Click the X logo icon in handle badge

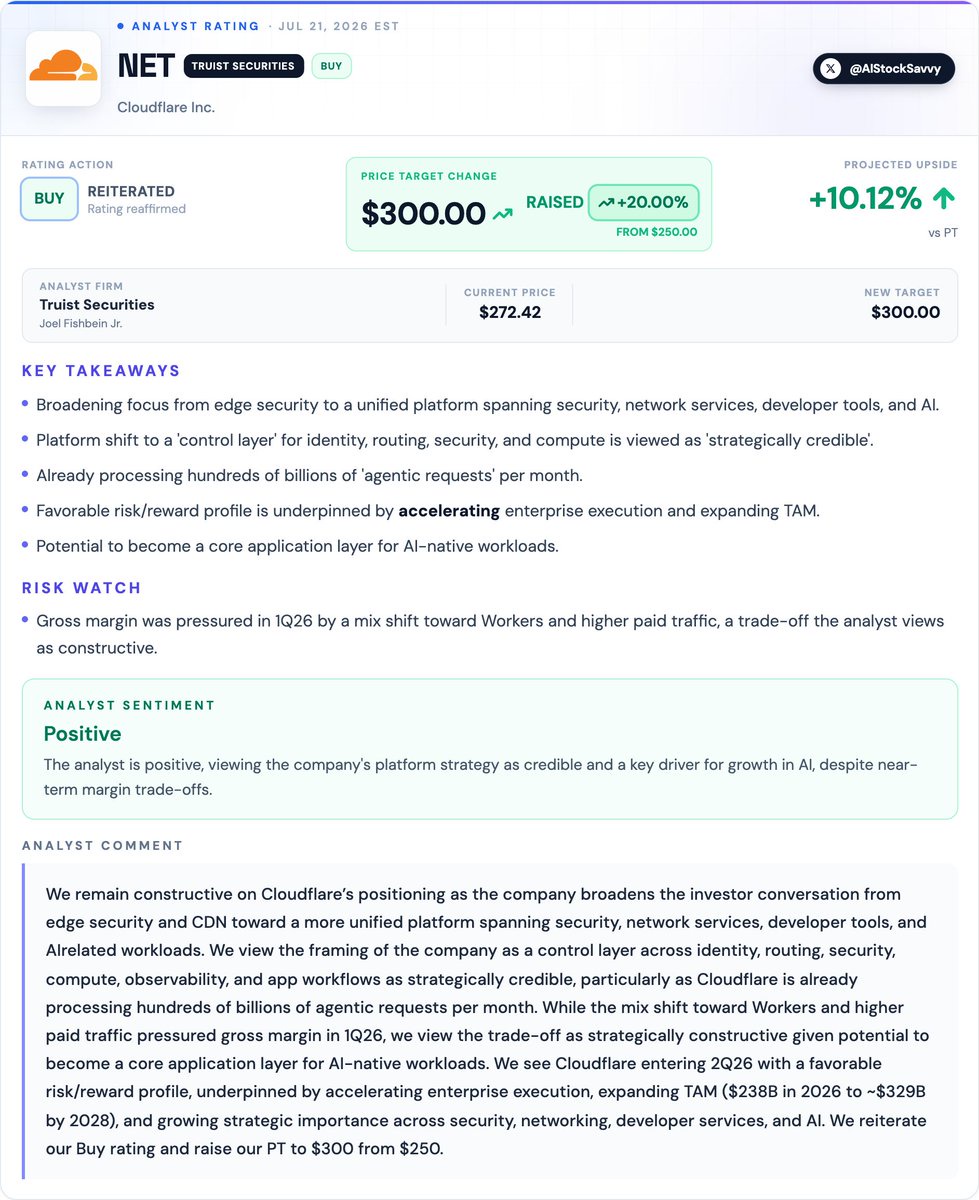click(831, 69)
